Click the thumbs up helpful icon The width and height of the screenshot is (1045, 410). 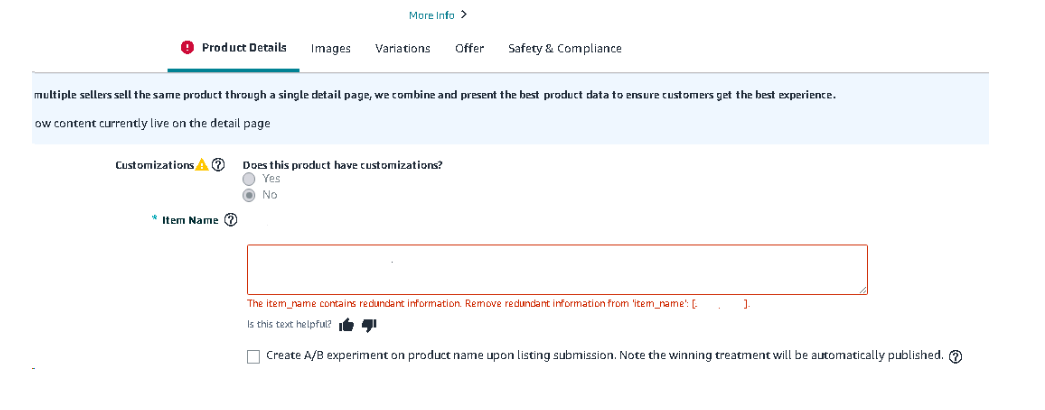[347, 324]
